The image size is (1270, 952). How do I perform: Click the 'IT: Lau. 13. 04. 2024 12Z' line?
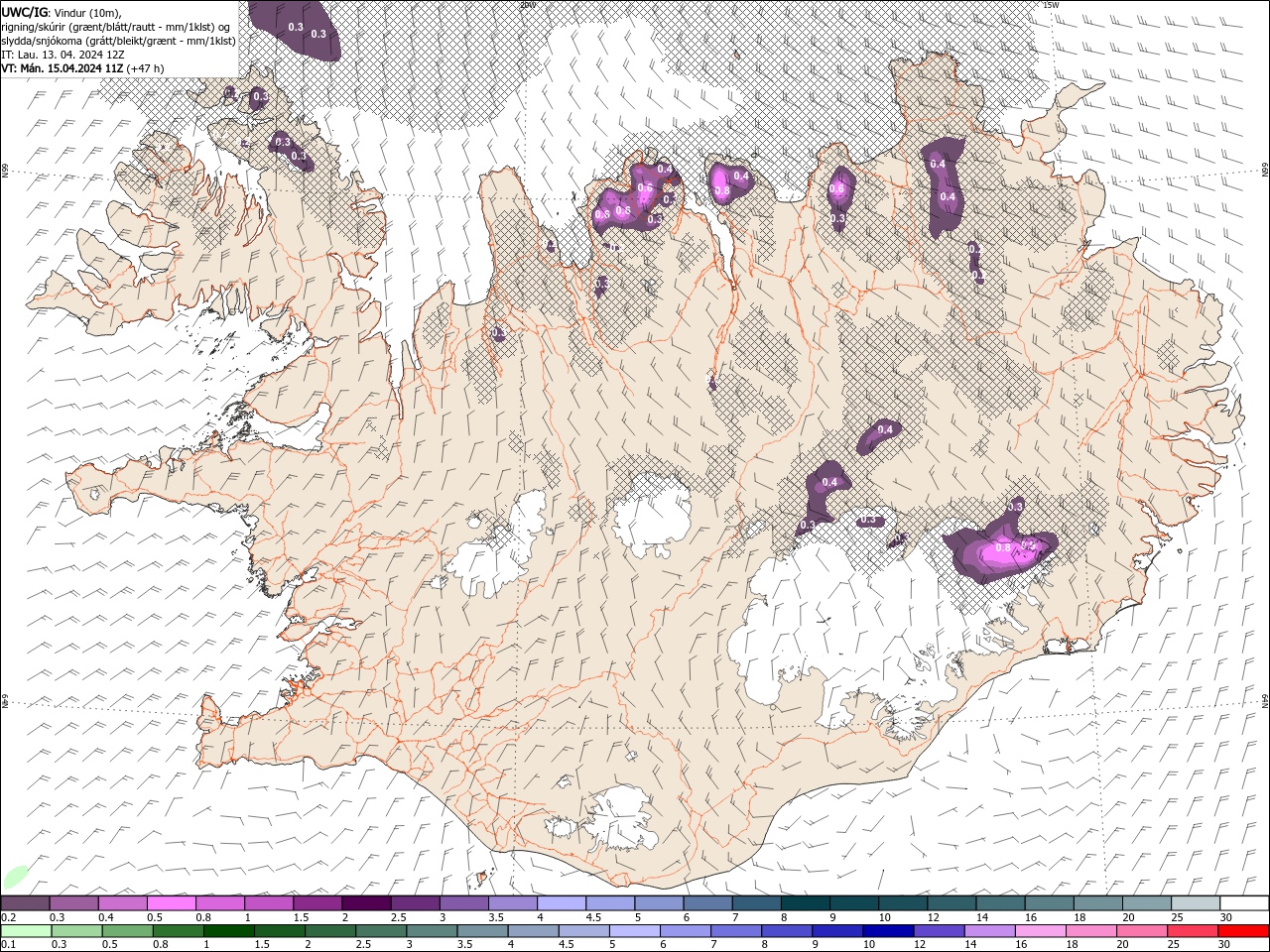point(63,55)
